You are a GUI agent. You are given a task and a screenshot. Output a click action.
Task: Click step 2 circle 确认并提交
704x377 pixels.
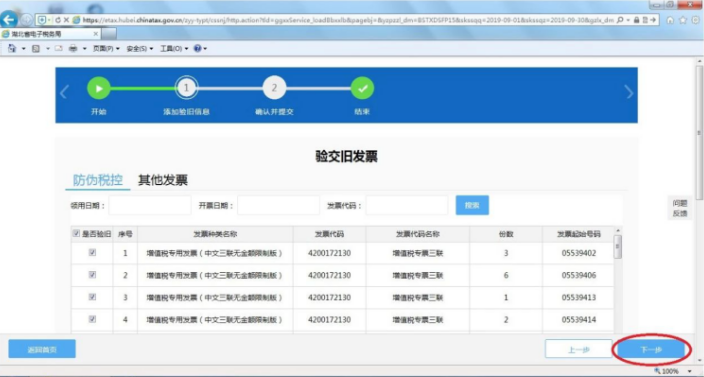[x=274, y=88]
